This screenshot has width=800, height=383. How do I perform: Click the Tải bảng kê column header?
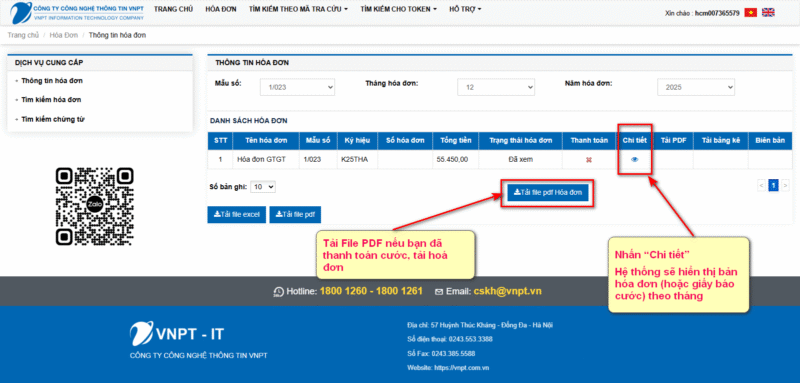pos(720,141)
